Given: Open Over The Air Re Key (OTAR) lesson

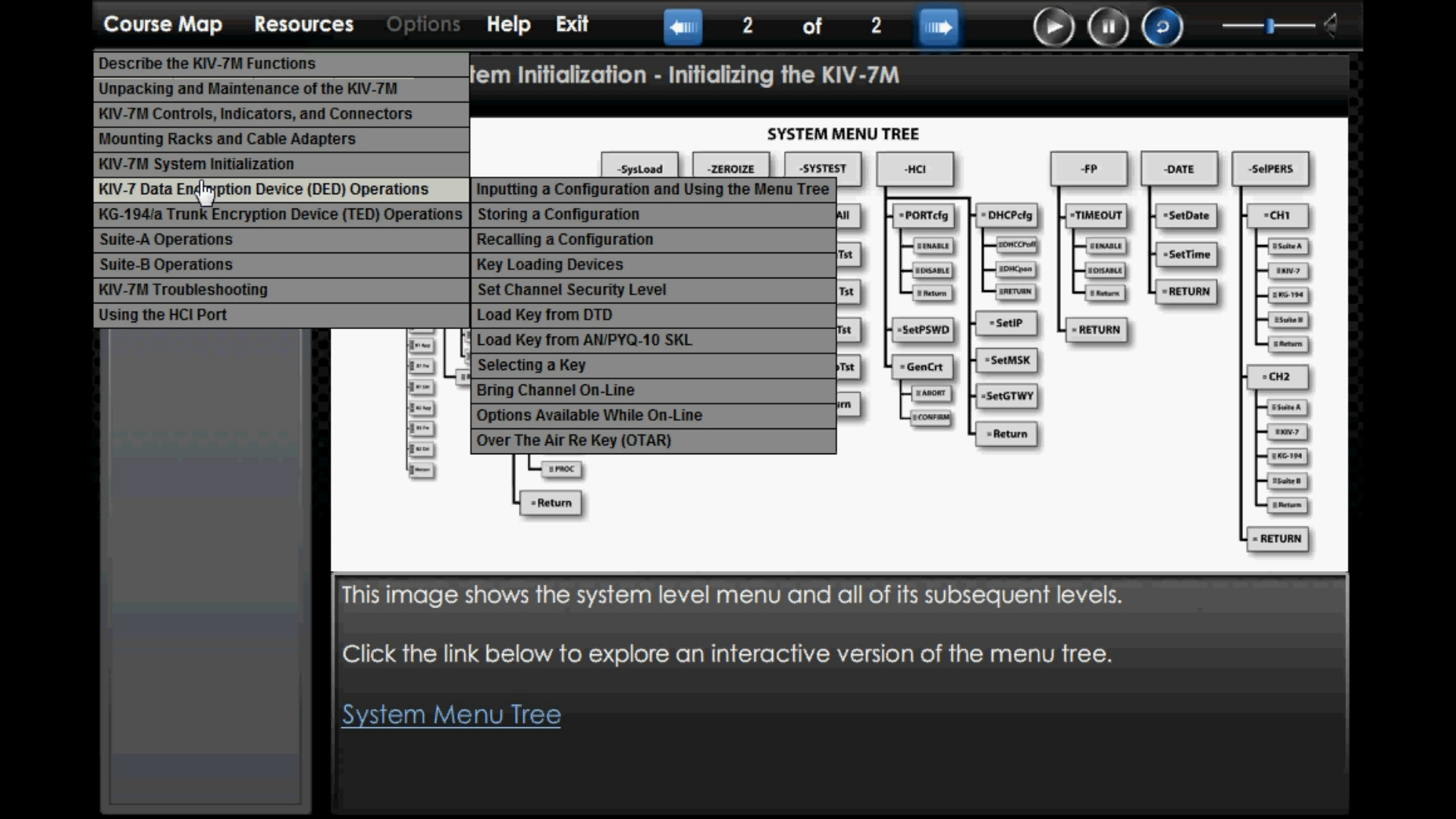Looking at the screenshot, I should click(x=653, y=440).
